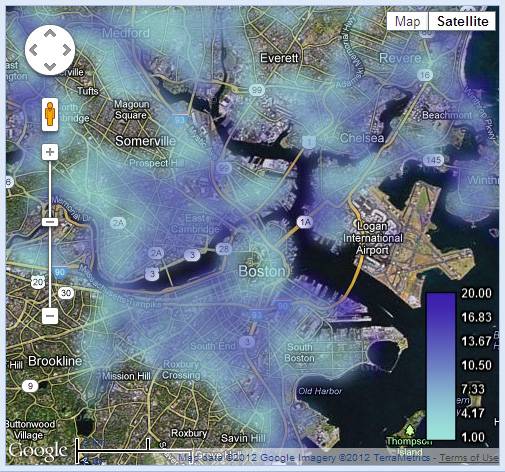Click the Somerville label
The height and width of the screenshot is (472, 505).
coord(145,141)
